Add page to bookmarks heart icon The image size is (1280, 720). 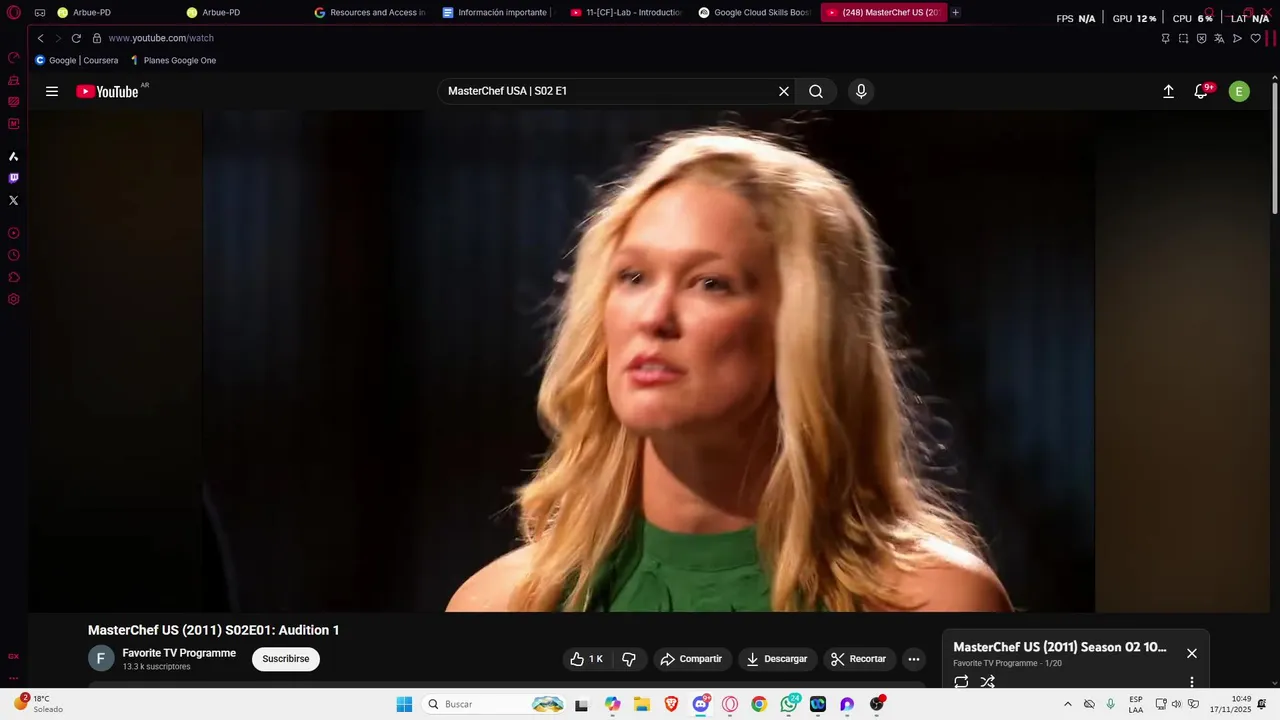[x=1256, y=38]
